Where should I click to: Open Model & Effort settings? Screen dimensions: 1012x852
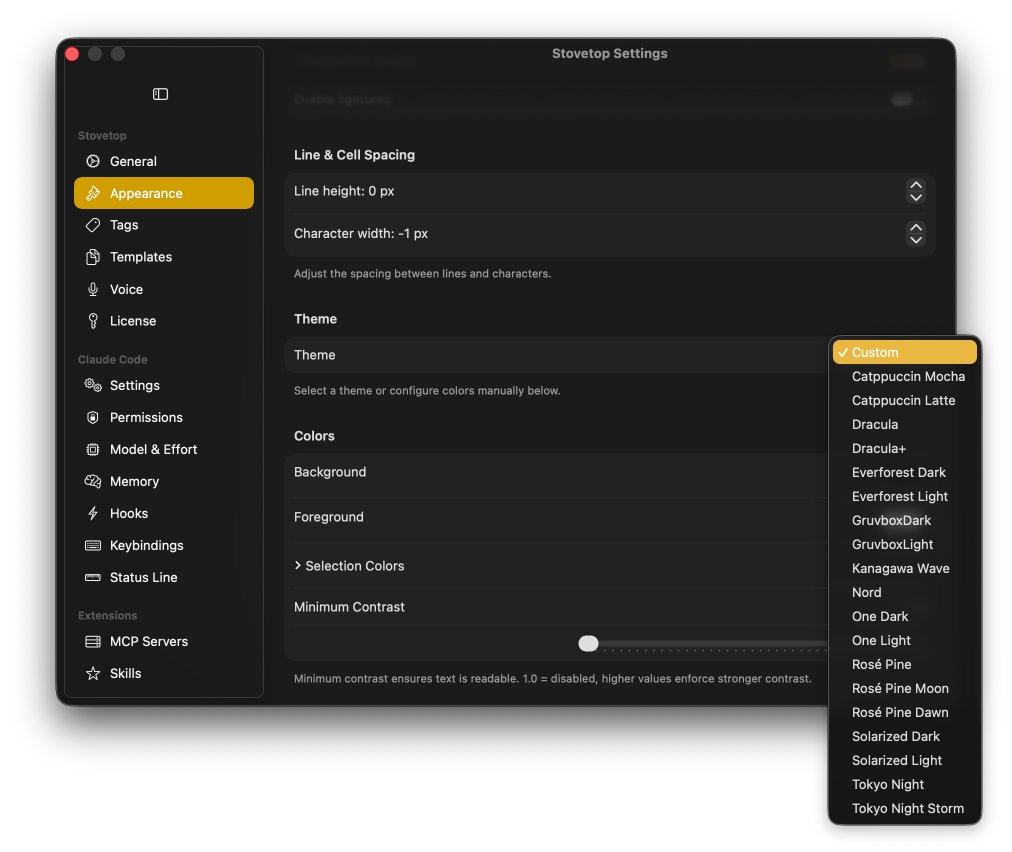click(x=164, y=449)
